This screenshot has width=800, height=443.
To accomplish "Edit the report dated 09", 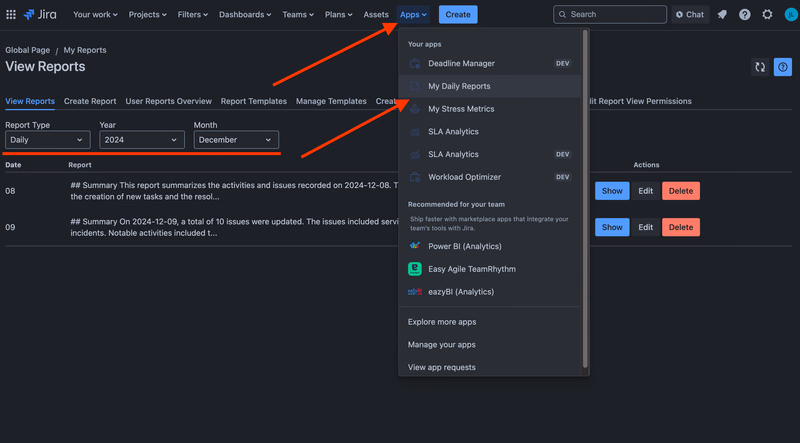I will (645, 227).
